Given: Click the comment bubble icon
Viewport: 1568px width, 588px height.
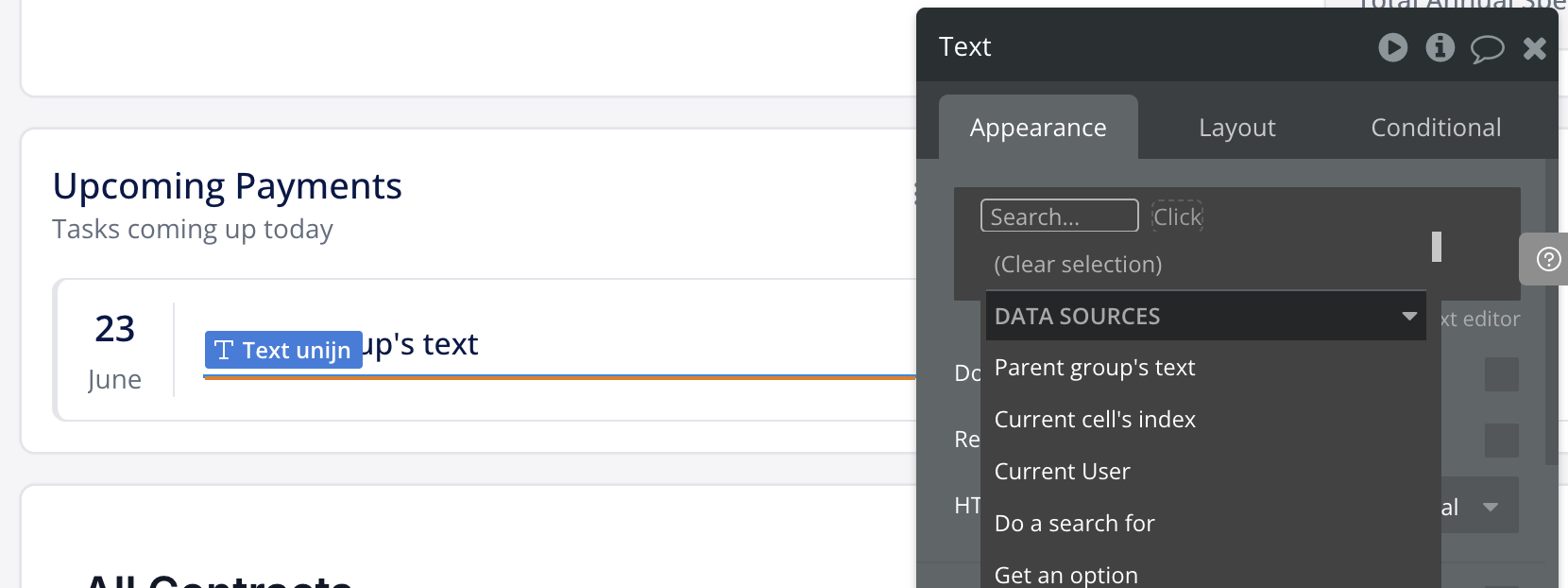Looking at the screenshot, I should [x=1487, y=48].
